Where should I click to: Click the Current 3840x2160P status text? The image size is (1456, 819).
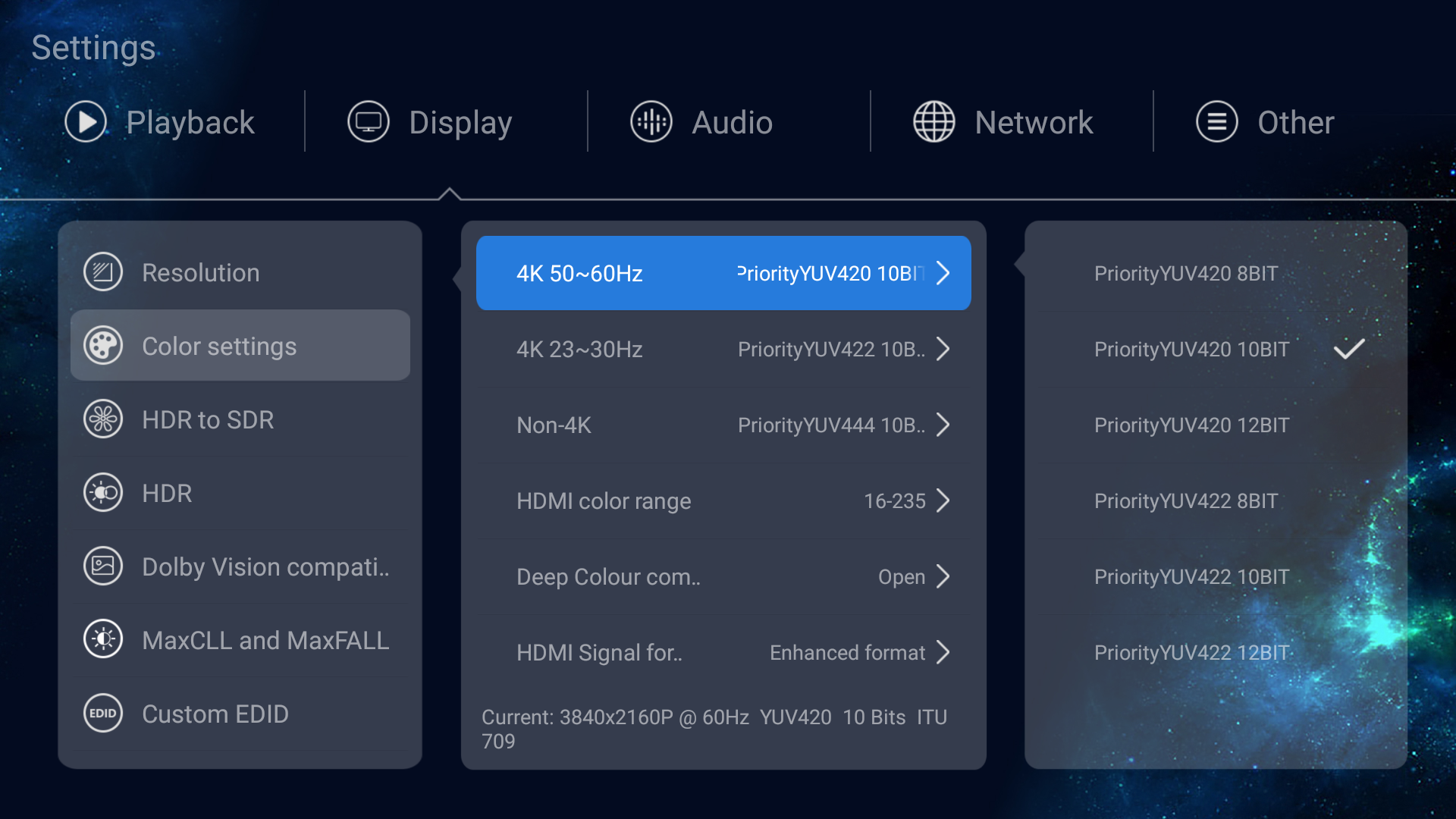(x=714, y=729)
